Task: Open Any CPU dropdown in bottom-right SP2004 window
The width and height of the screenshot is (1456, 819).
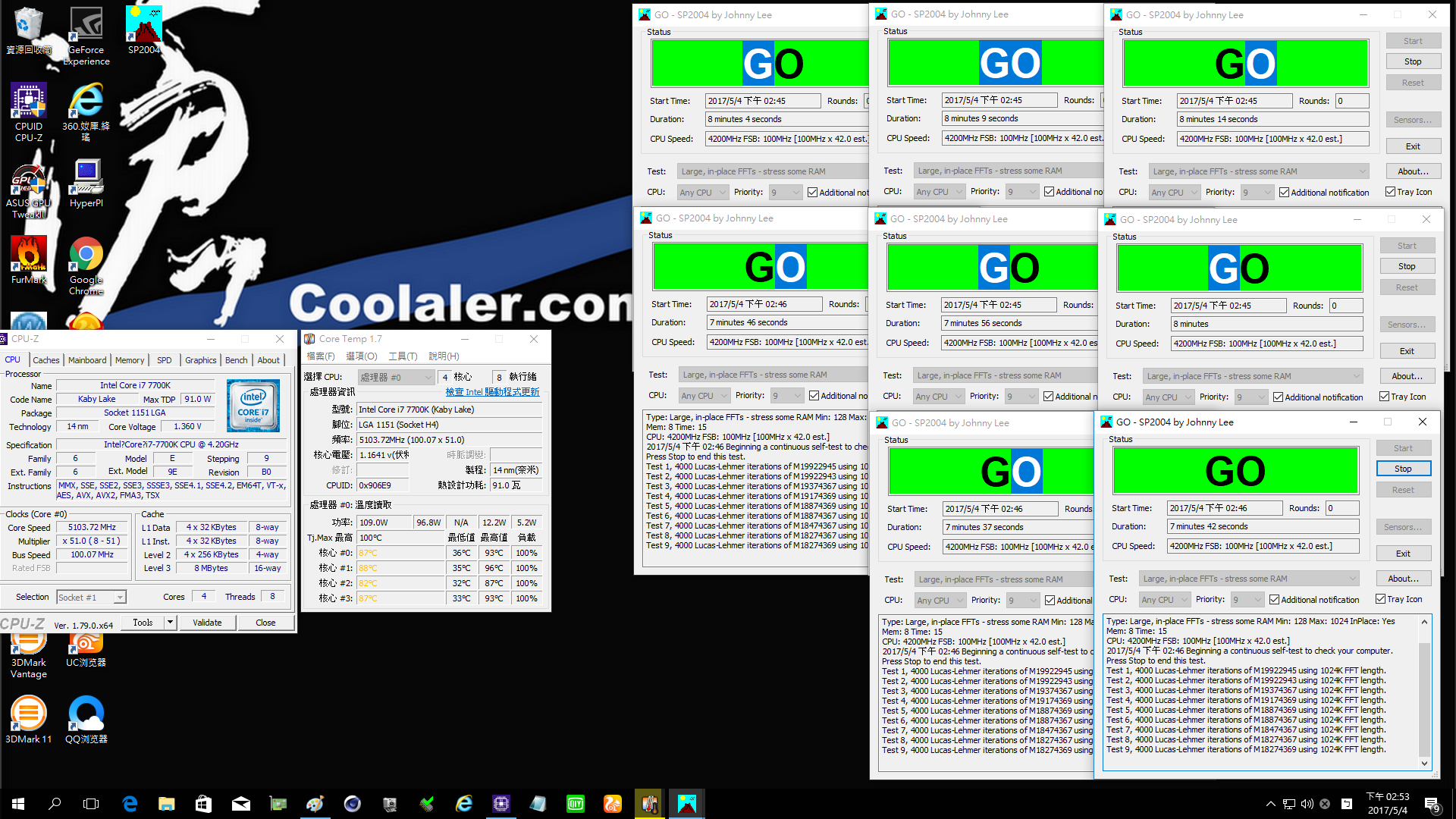Action: (1164, 600)
